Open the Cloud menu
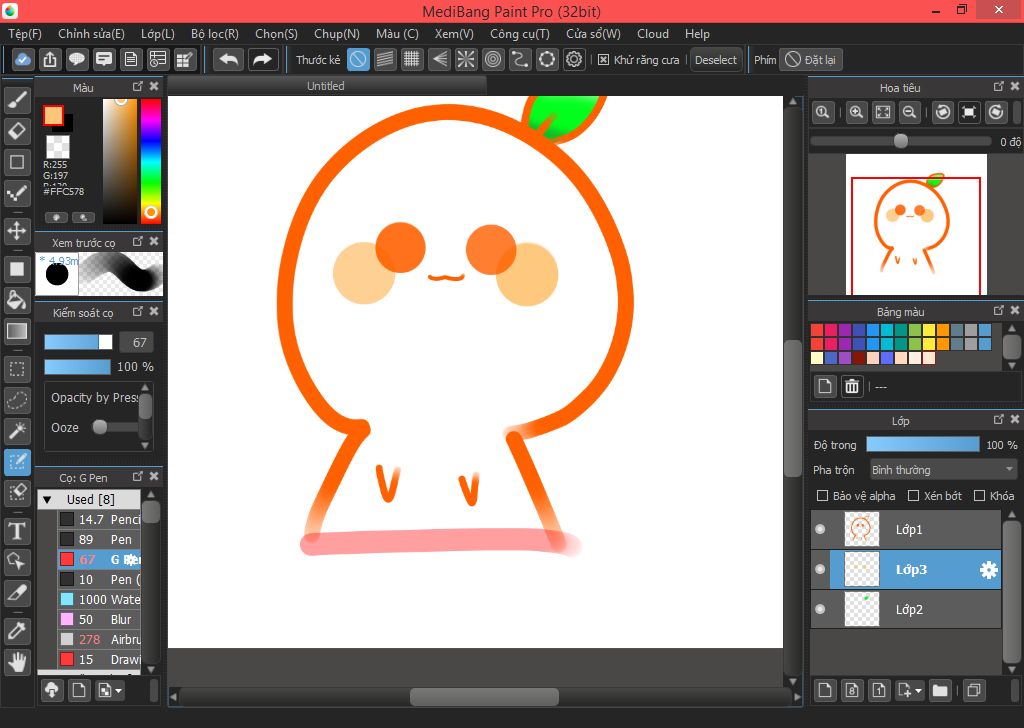This screenshot has height=728, width=1024. click(x=653, y=33)
